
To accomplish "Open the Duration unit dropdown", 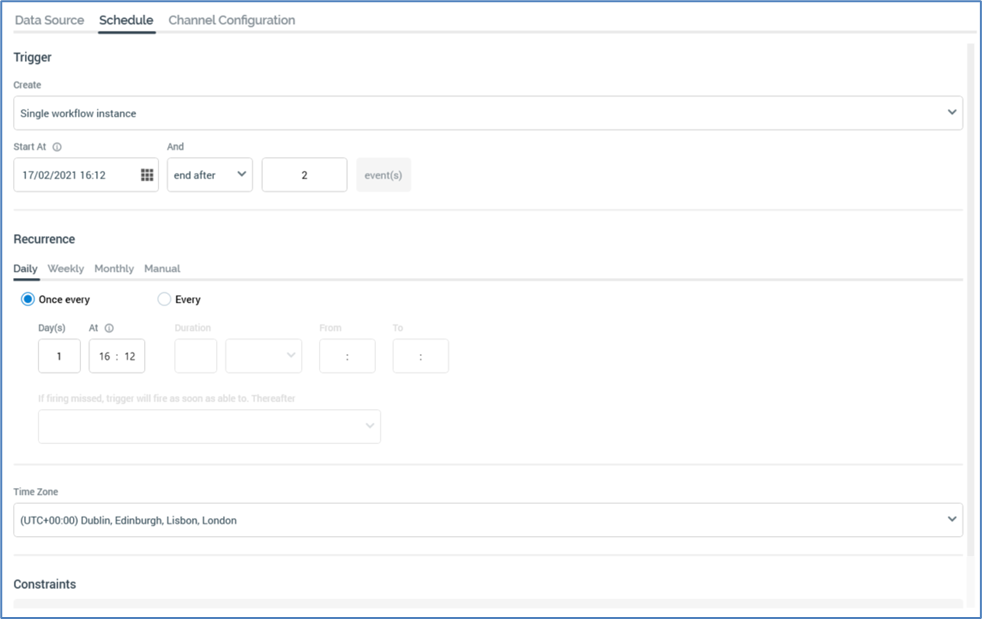I will point(264,356).
